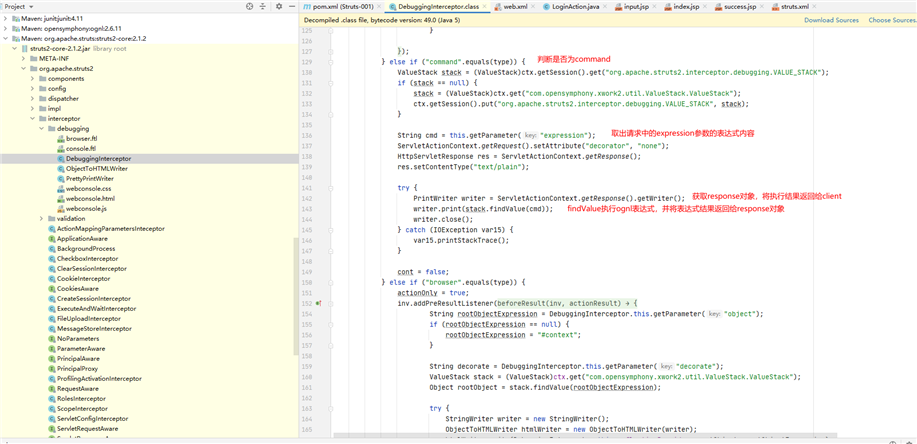Expand the Maven: opensymphony:ognl:2.6.11 node
This screenshot has height=444, width=917.
point(5,29)
